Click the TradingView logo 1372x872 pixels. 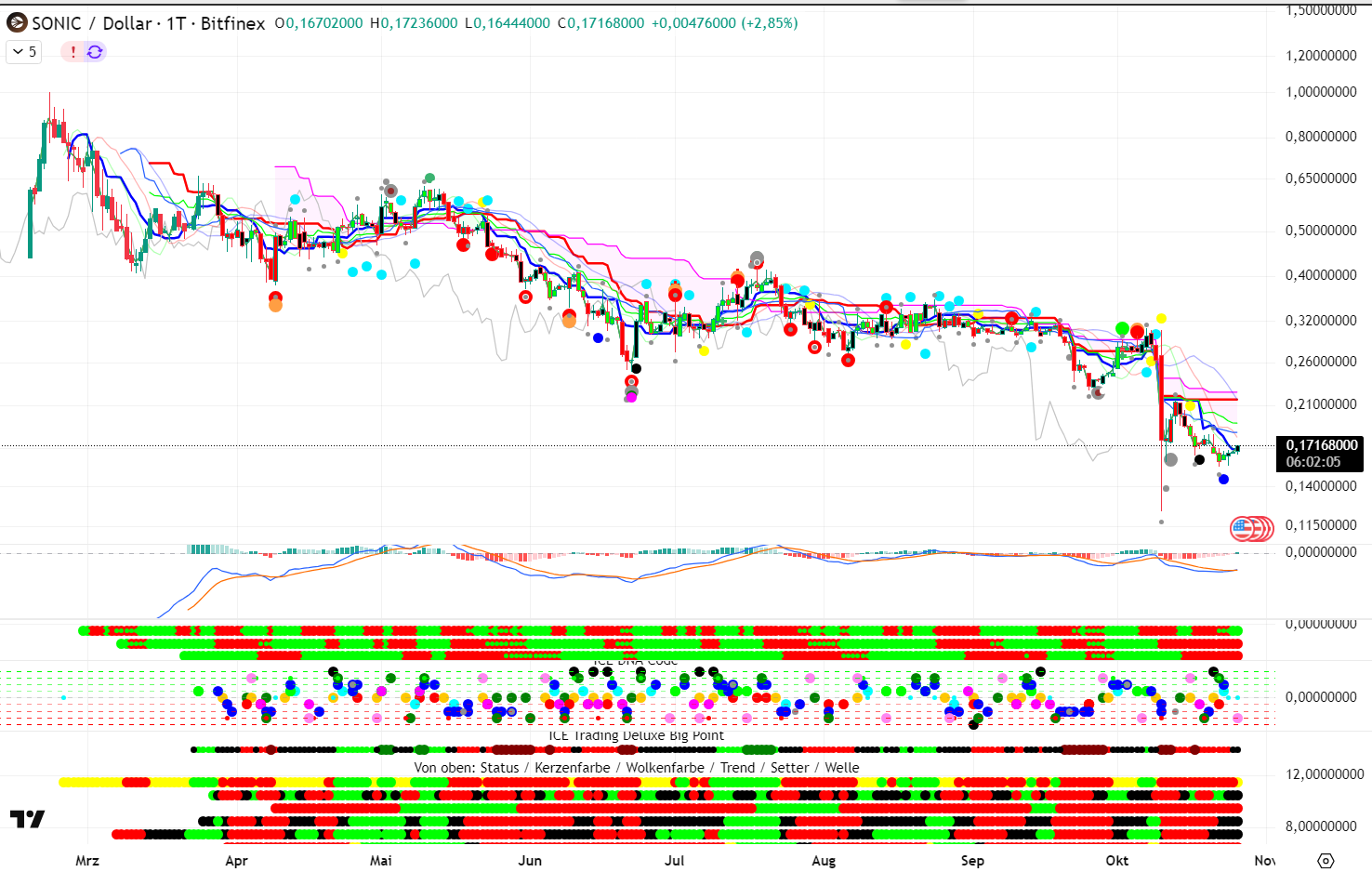click(28, 819)
